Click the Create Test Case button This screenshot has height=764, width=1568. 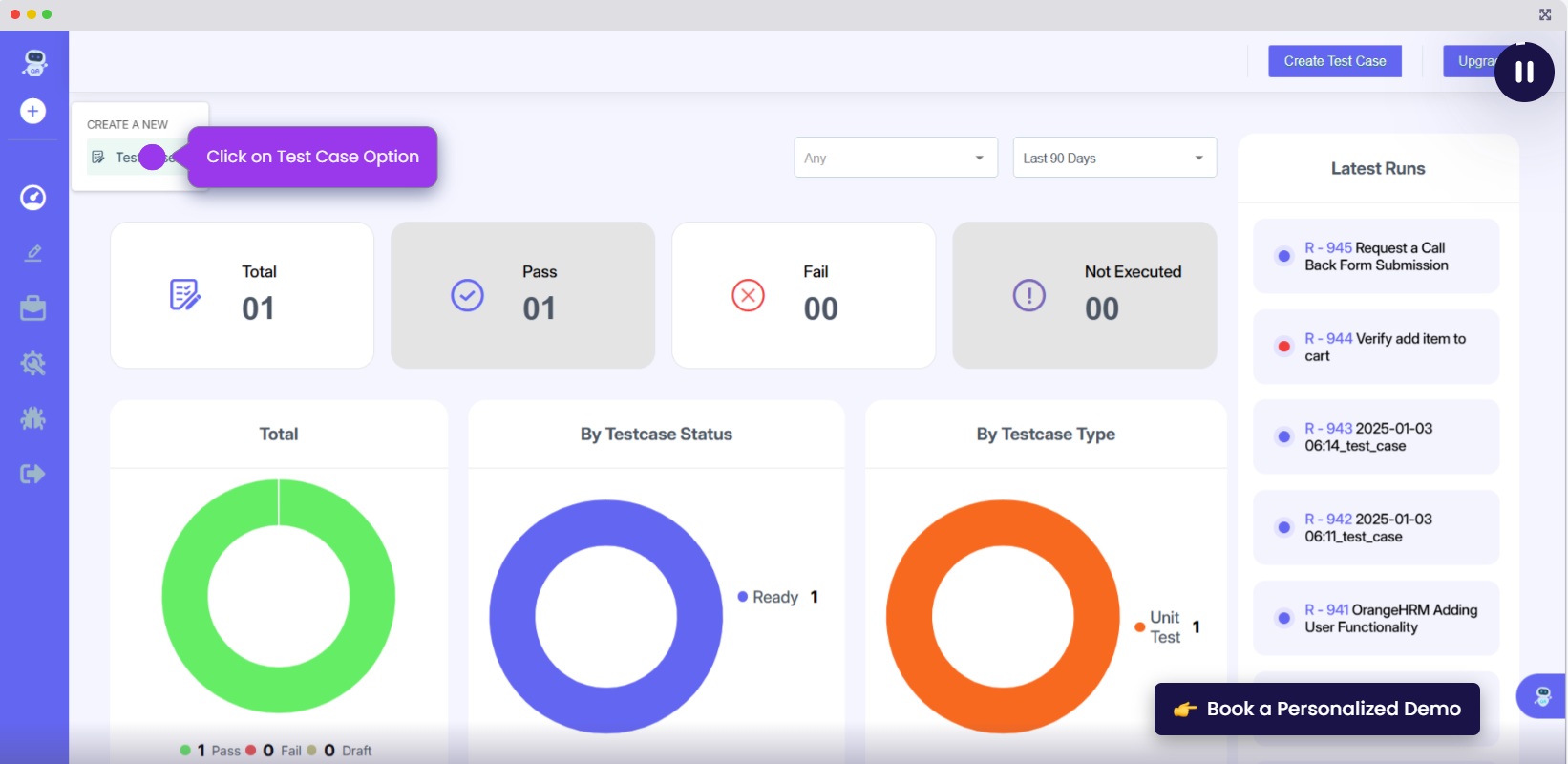pos(1334,61)
